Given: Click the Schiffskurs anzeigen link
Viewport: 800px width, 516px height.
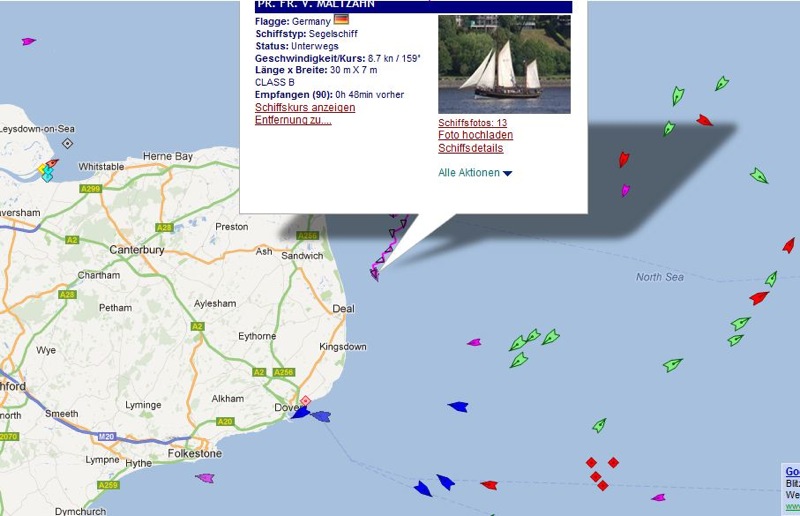Looking at the screenshot, I should pyautogui.click(x=305, y=107).
